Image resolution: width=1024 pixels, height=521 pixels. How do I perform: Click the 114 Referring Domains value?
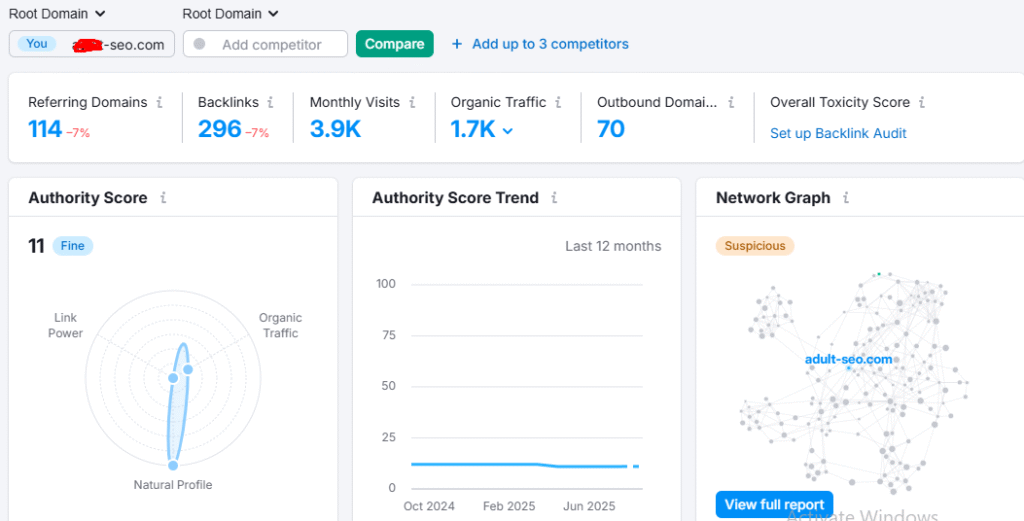pyautogui.click(x=45, y=129)
